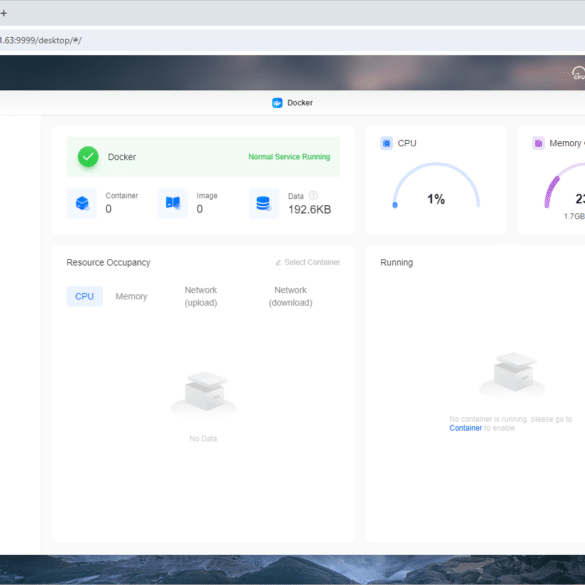Viewport: 585px width, 585px height.
Task: Follow the blue Container link
Action: (x=466, y=428)
